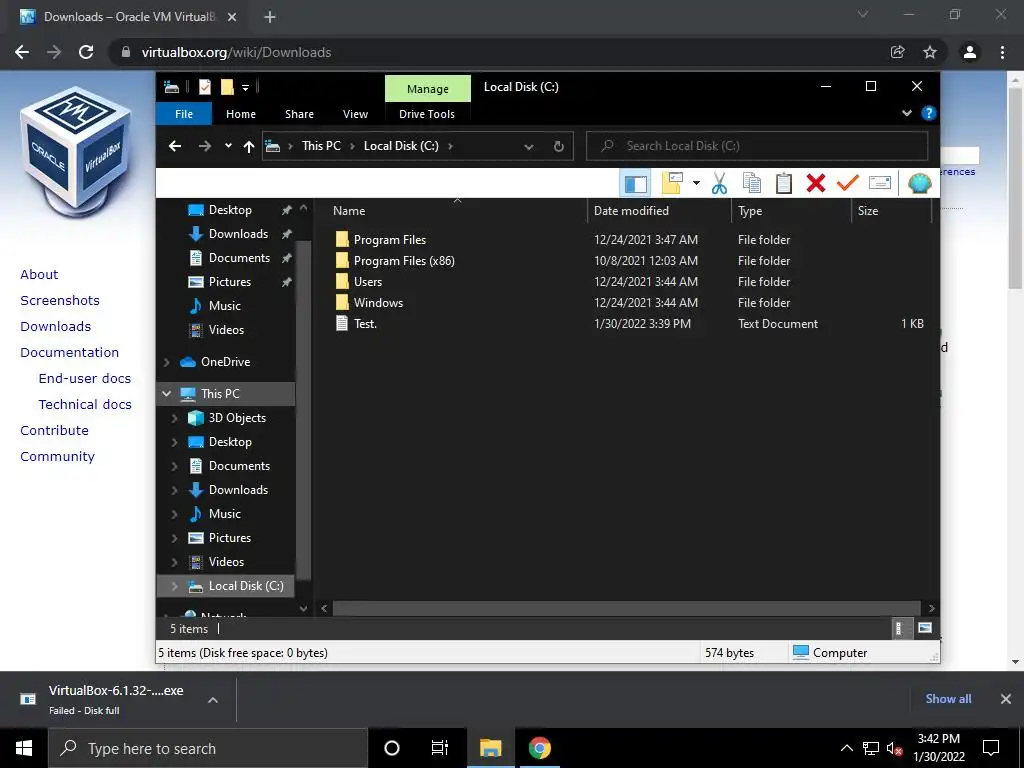The width and height of the screenshot is (1024, 768).
Task: Customize Quick Access Toolbar dropdown
Action: [246, 88]
